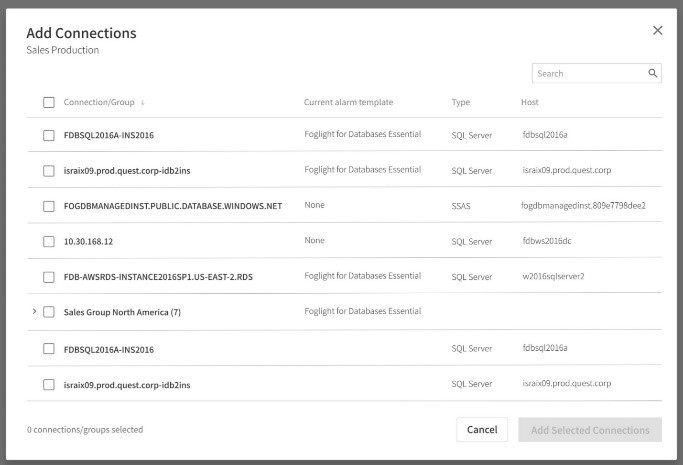
Task: Sort by the Current alarm template column
Action: point(348,102)
